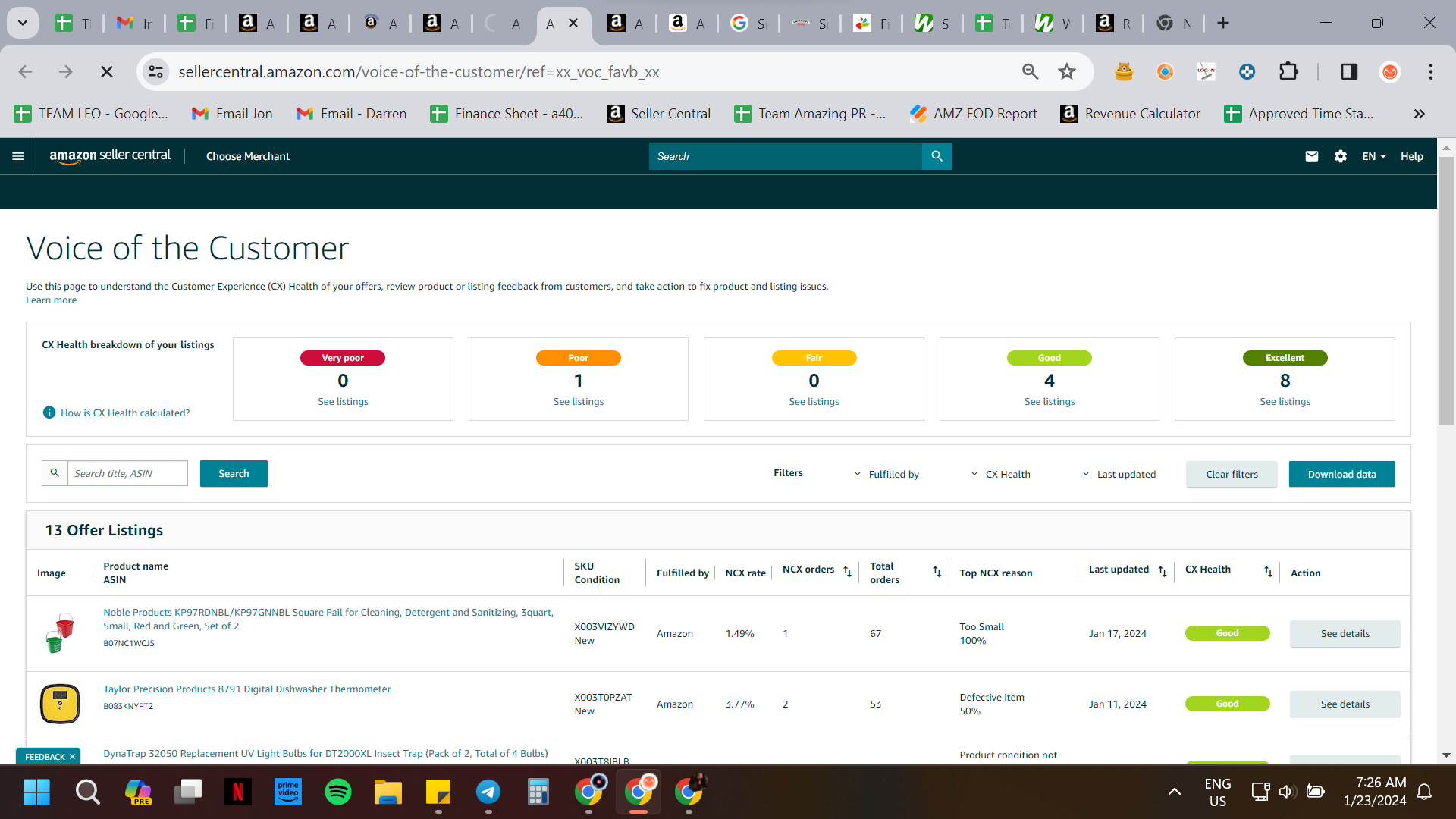Open Prime Video from the taskbar
The height and width of the screenshot is (819, 1456).
point(288,792)
